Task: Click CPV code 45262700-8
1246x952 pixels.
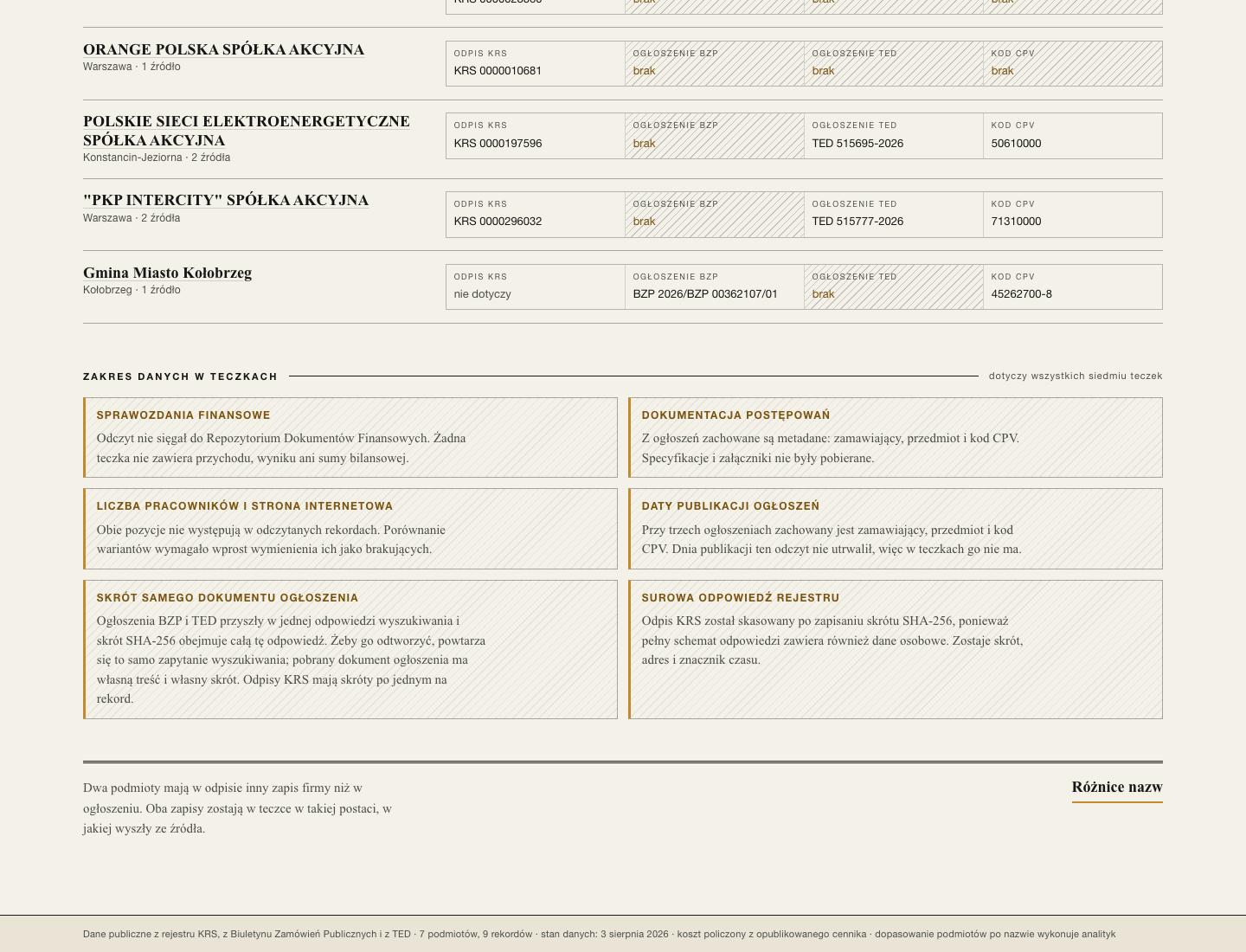Action: (x=1021, y=294)
